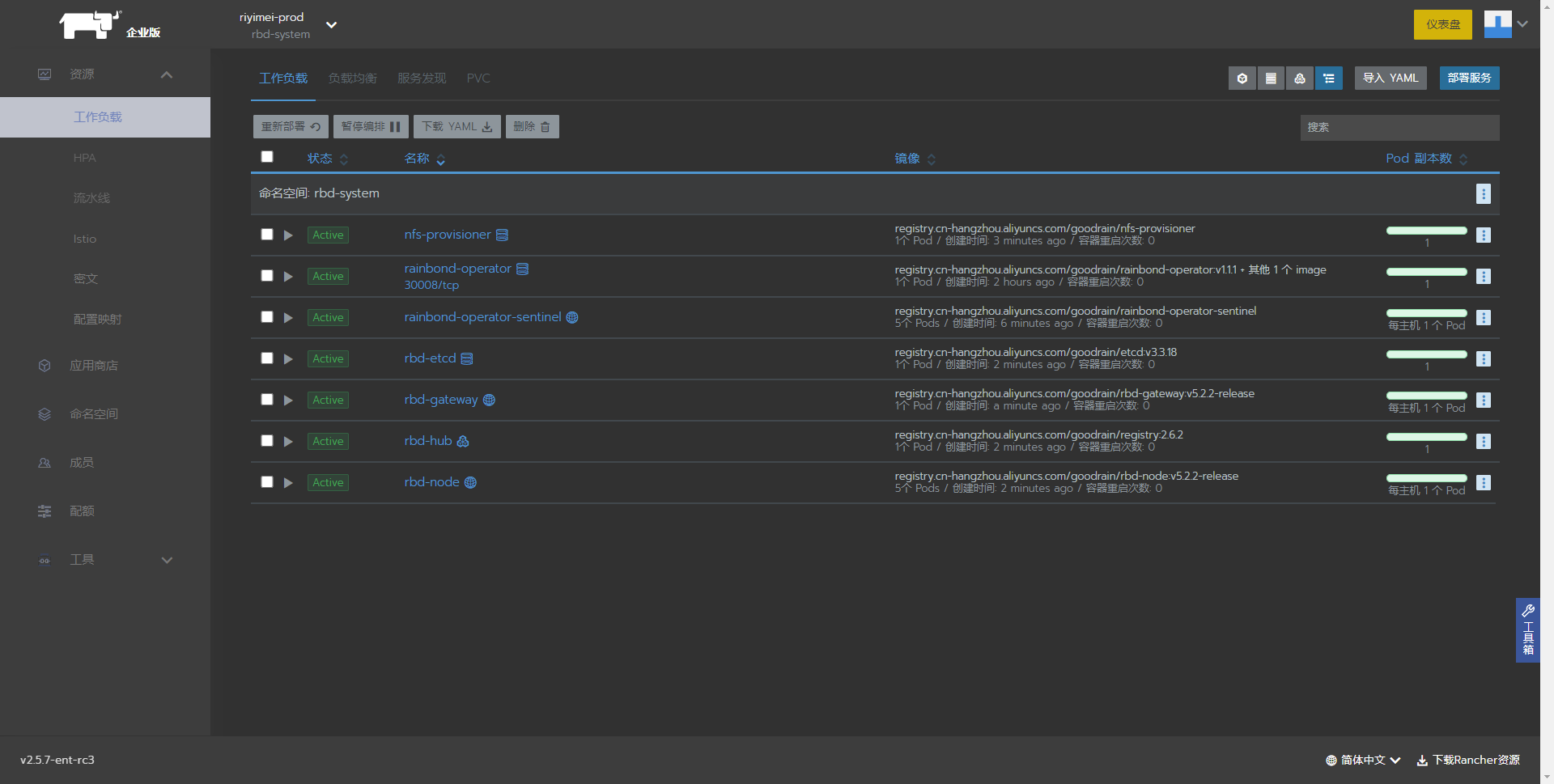Open the rbd-system namespace actions menu
1554x784 pixels.
pos(1484,194)
